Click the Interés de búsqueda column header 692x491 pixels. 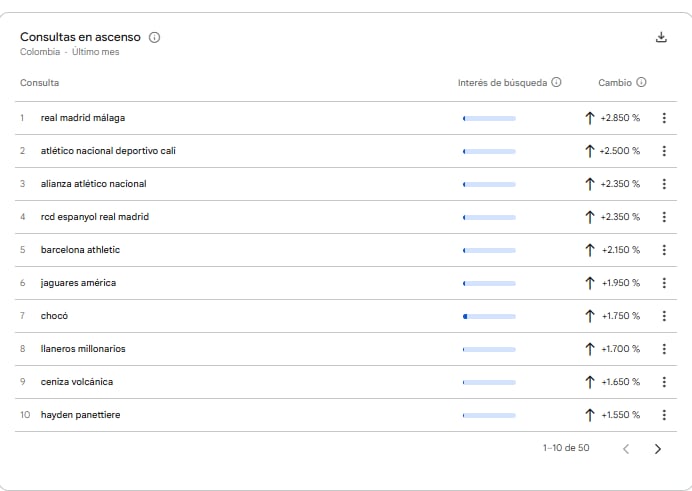click(x=502, y=82)
